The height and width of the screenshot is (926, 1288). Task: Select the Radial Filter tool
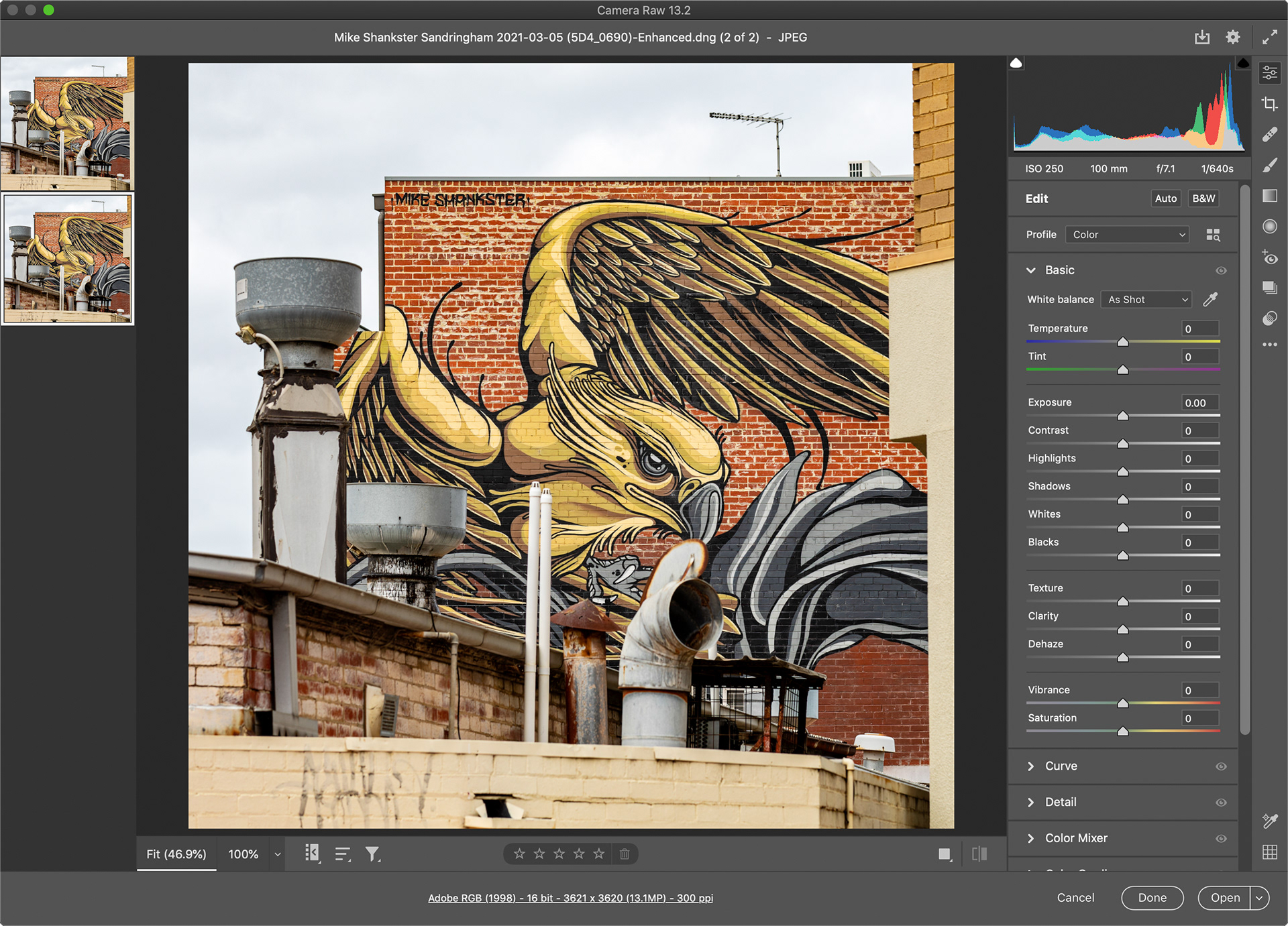[x=1269, y=227]
